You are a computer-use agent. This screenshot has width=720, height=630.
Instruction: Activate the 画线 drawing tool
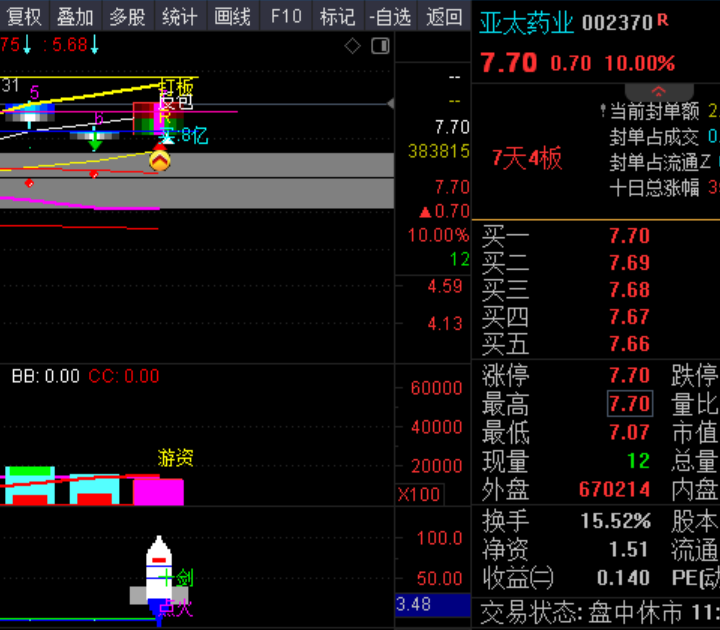(x=233, y=17)
